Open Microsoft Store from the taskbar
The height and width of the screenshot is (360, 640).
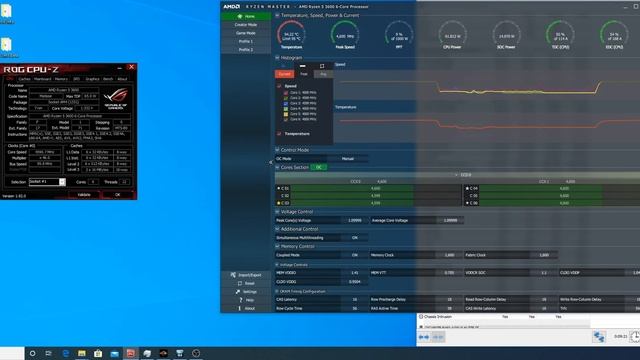coord(98,353)
